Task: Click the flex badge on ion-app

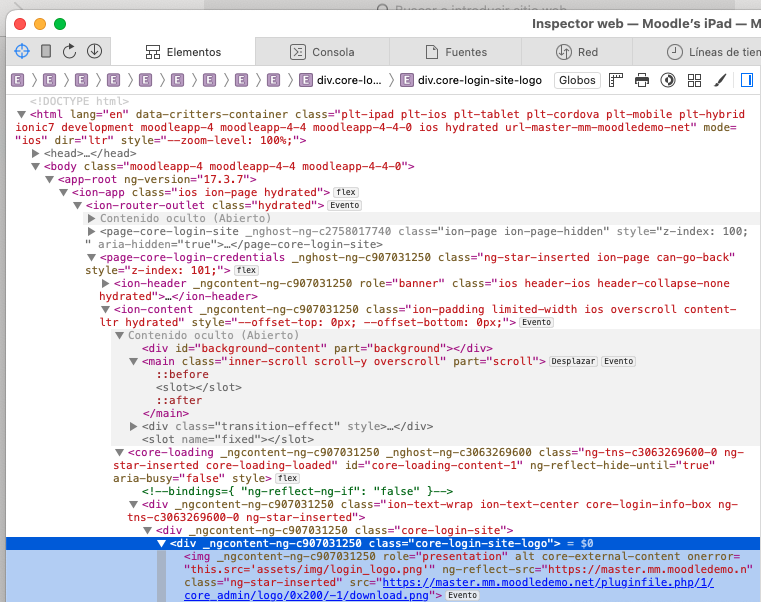Action: pos(346,192)
